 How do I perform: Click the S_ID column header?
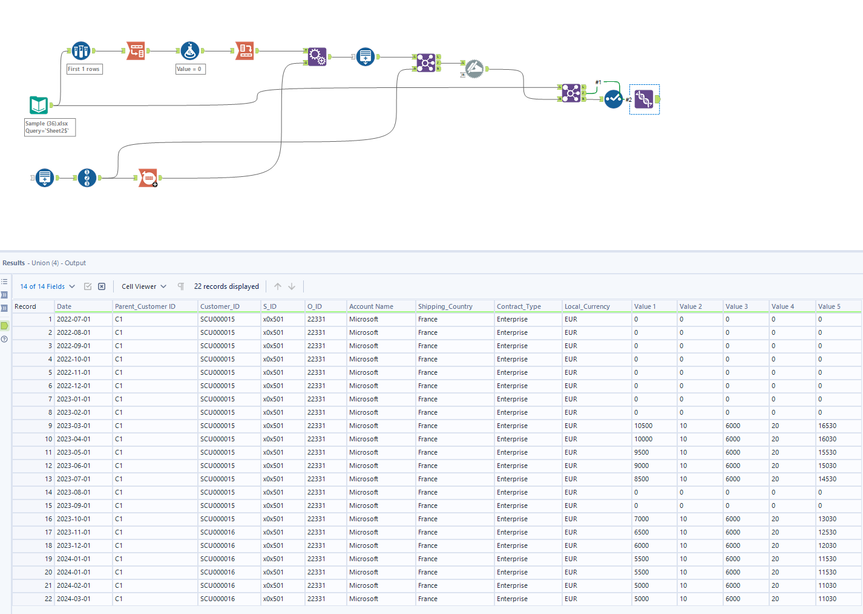pos(283,306)
